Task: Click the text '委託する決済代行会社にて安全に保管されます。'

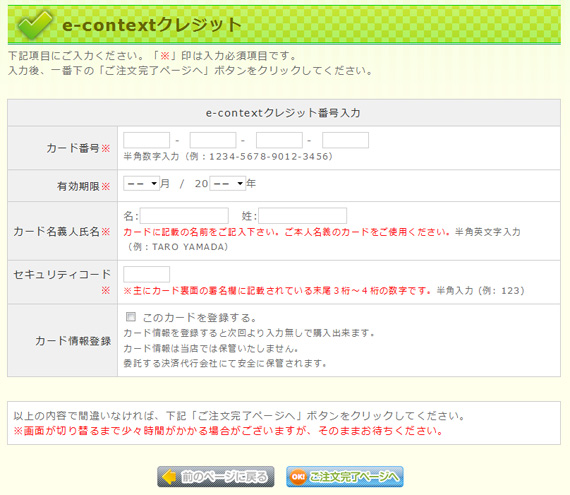Action: (225, 363)
